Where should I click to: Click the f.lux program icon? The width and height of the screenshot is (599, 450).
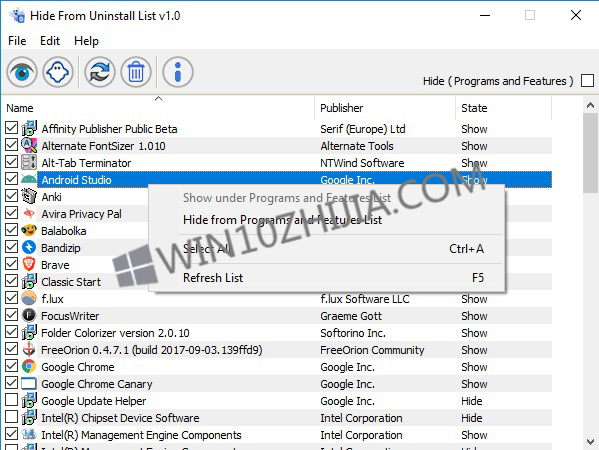(x=29, y=298)
